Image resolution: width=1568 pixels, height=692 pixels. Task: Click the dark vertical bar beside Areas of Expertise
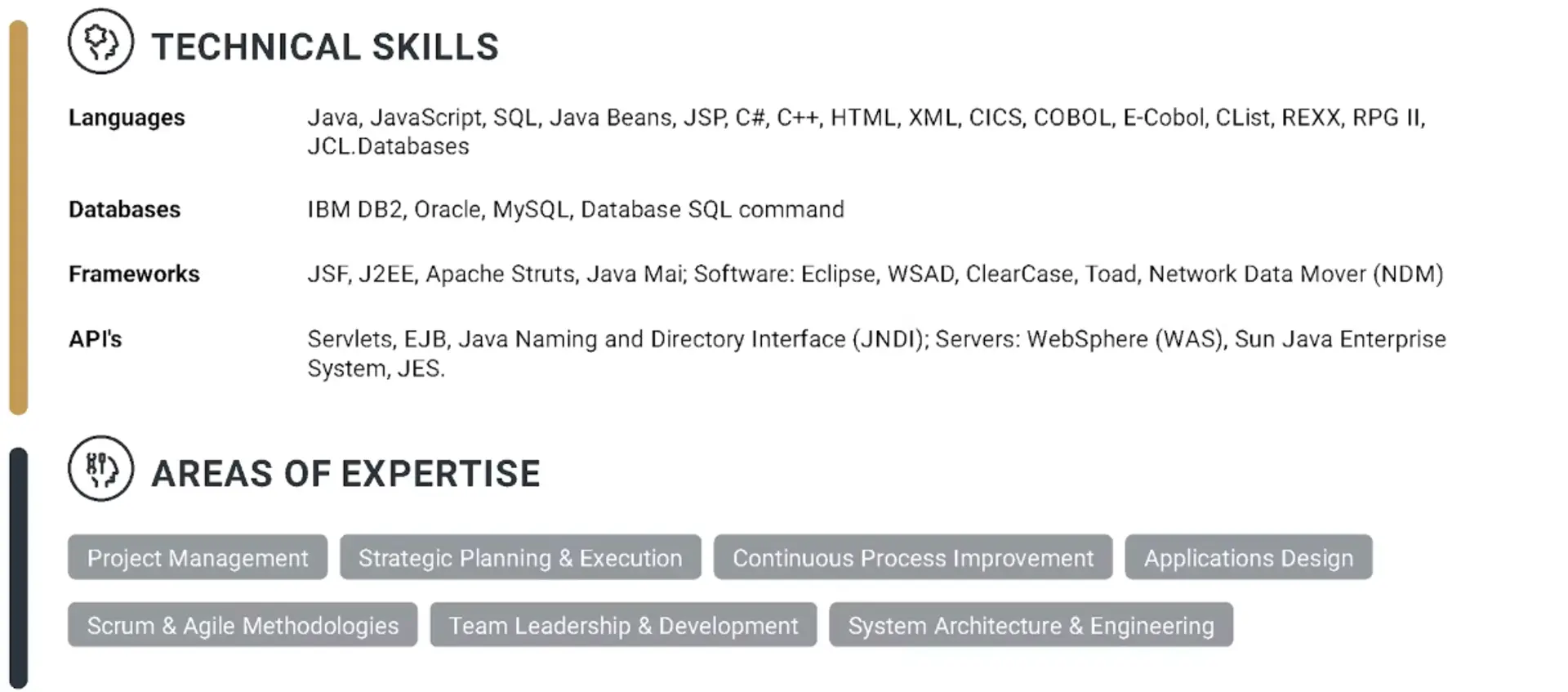(x=18, y=567)
